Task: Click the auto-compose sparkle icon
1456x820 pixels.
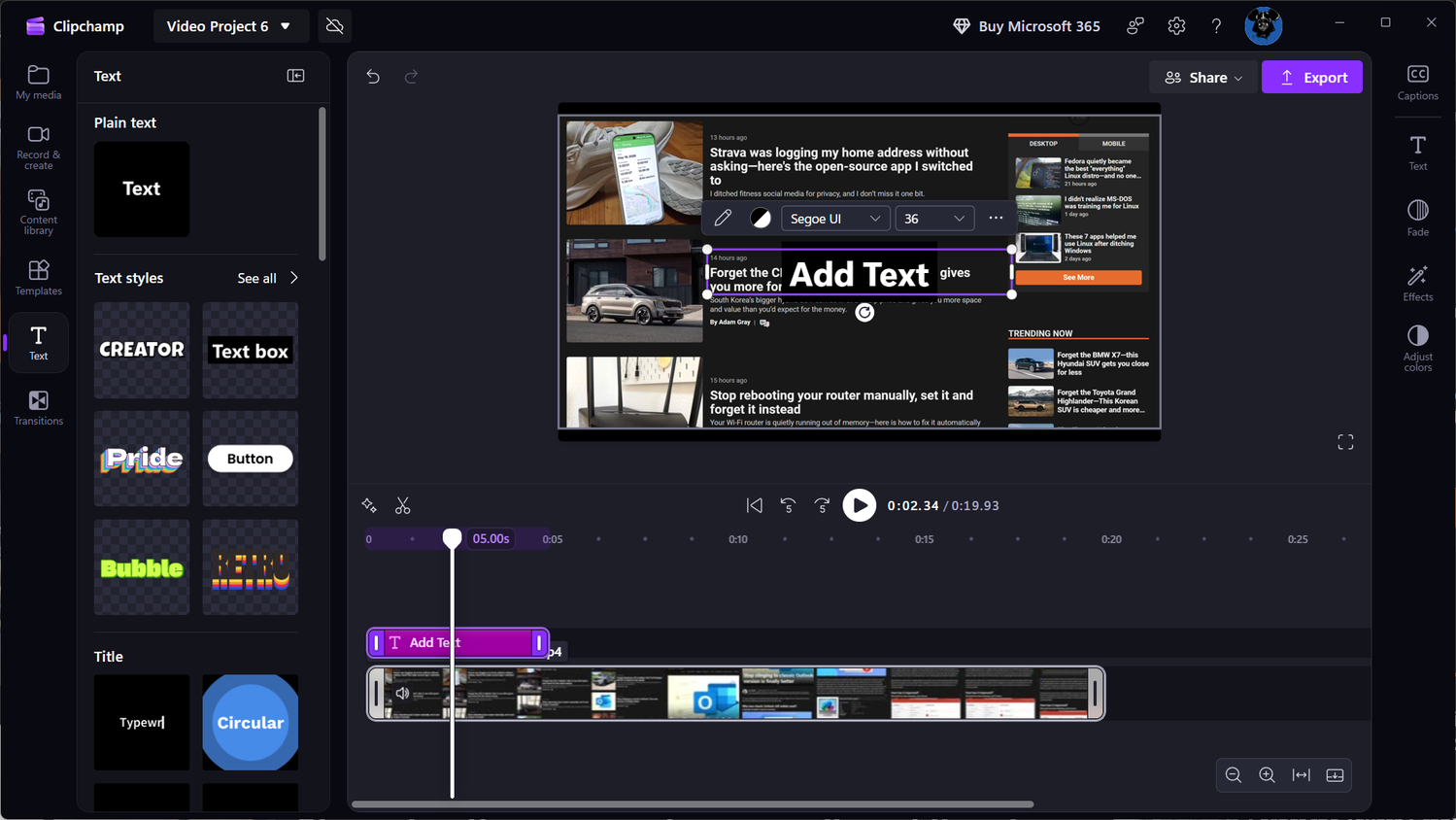Action: pos(369,505)
